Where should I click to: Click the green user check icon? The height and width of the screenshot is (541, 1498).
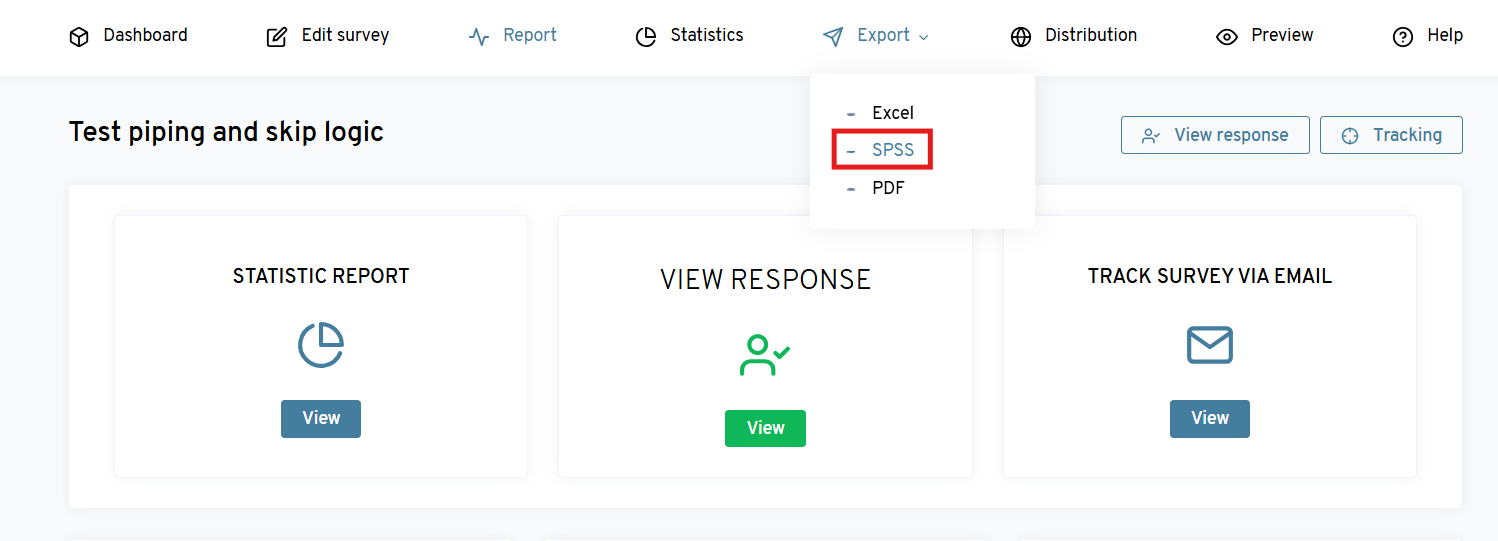pos(765,355)
